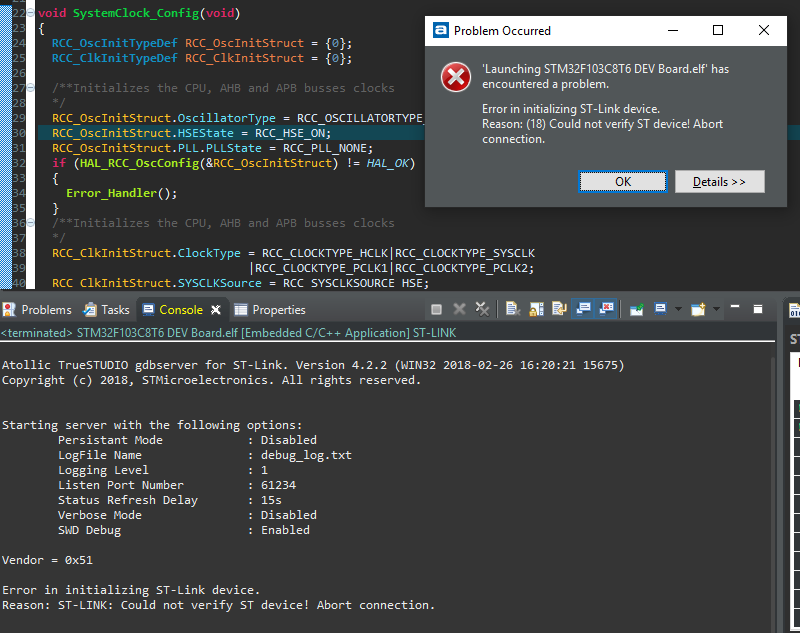Screen dimensions: 800x633
Task: Click the Terminate button in Console toolbar
Action: point(436,309)
